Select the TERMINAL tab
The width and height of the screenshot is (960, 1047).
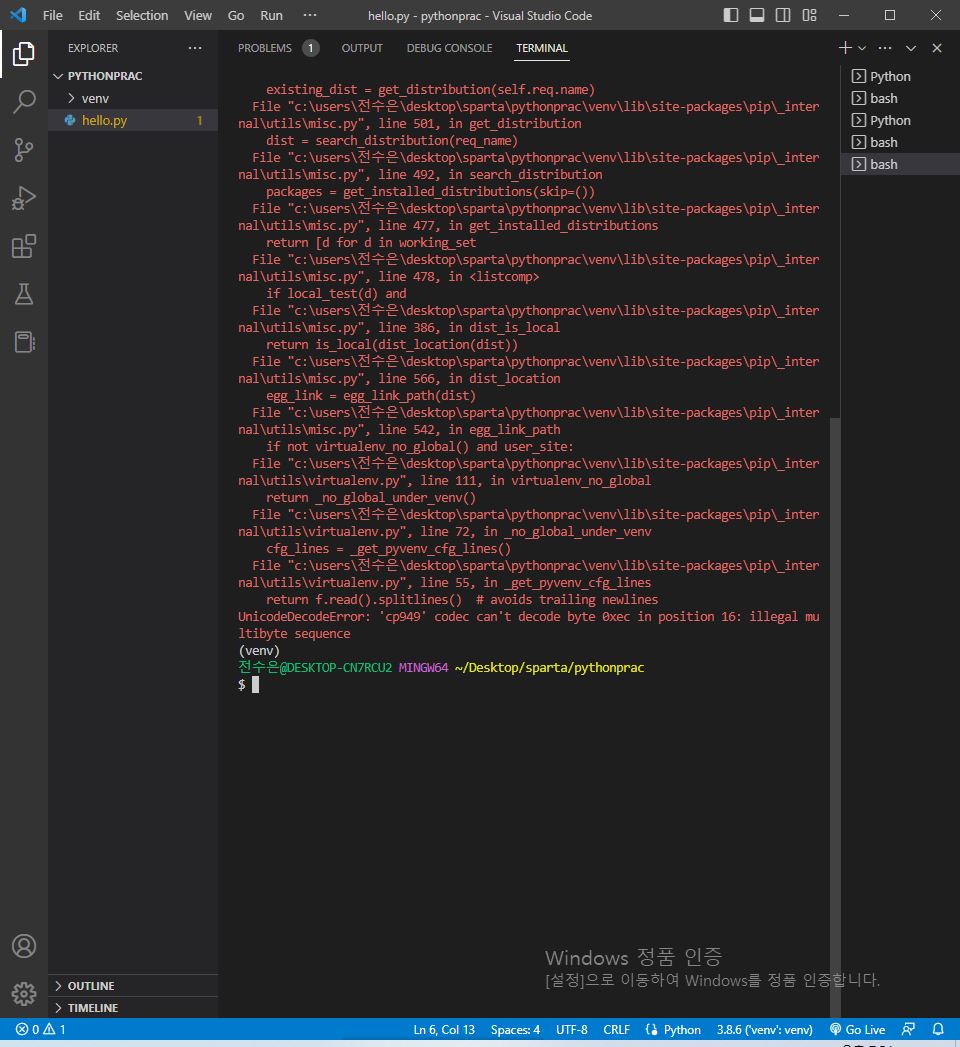pos(541,48)
